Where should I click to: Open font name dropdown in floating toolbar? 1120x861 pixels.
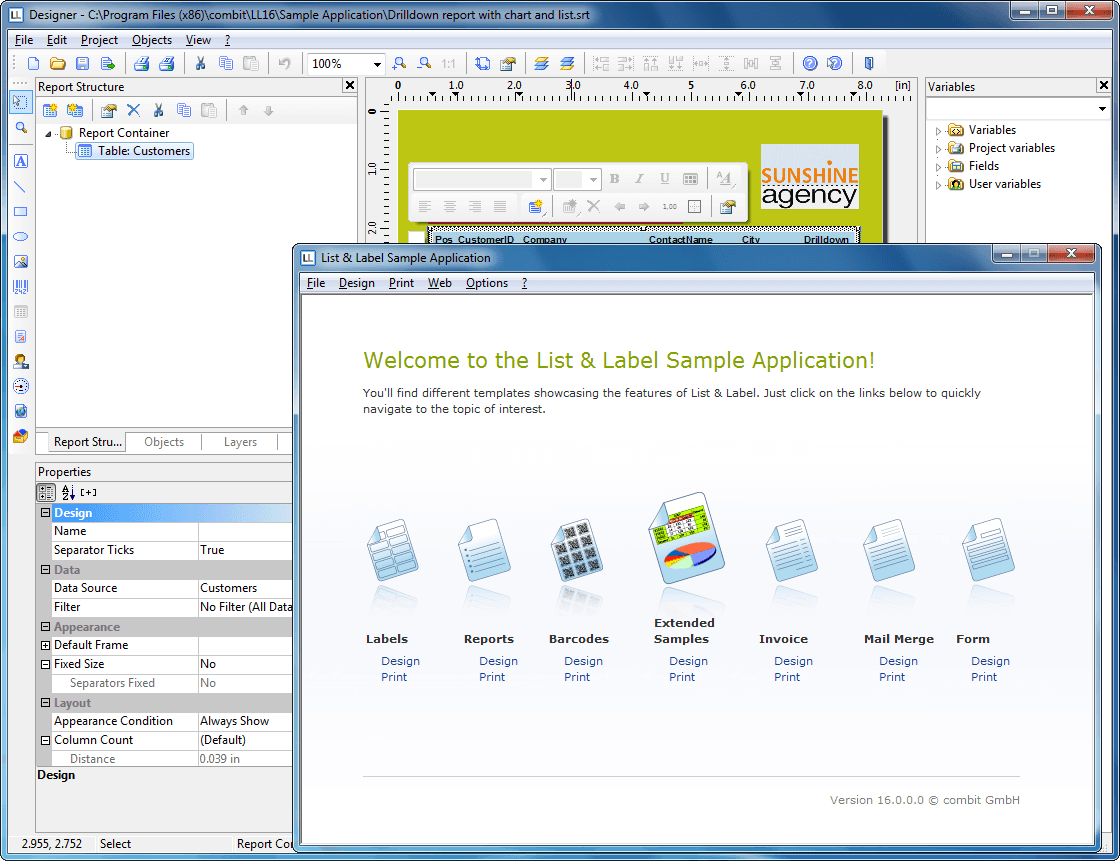(543, 179)
